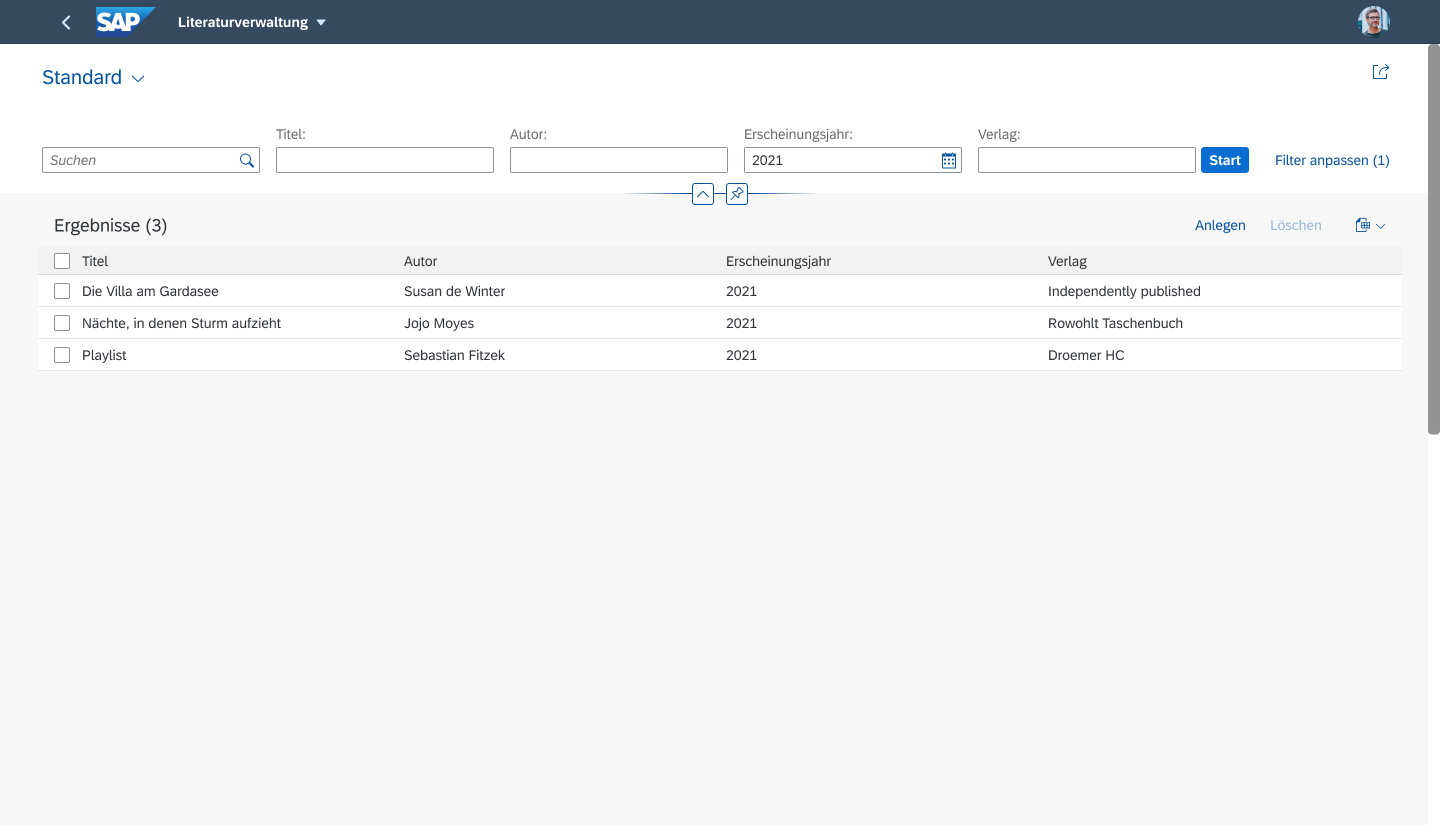This screenshot has width=1440, height=825.
Task: Click the export to spreadsheet icon
Action: point(1362,225)
